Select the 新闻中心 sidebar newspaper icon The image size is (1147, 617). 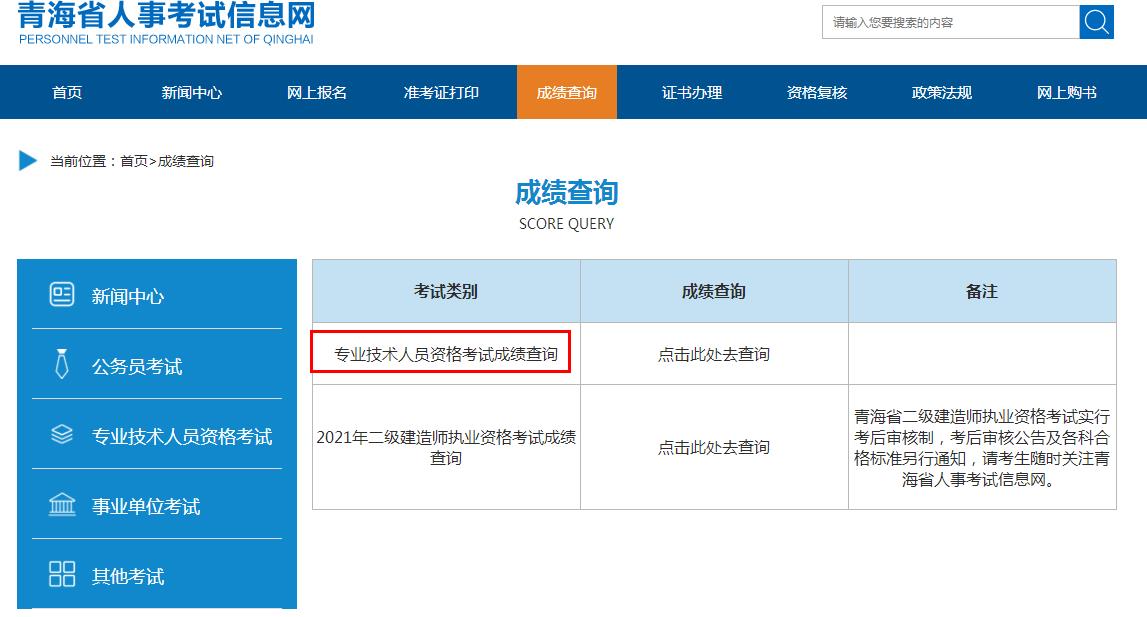pyautogui.click(x=62, y=295)
